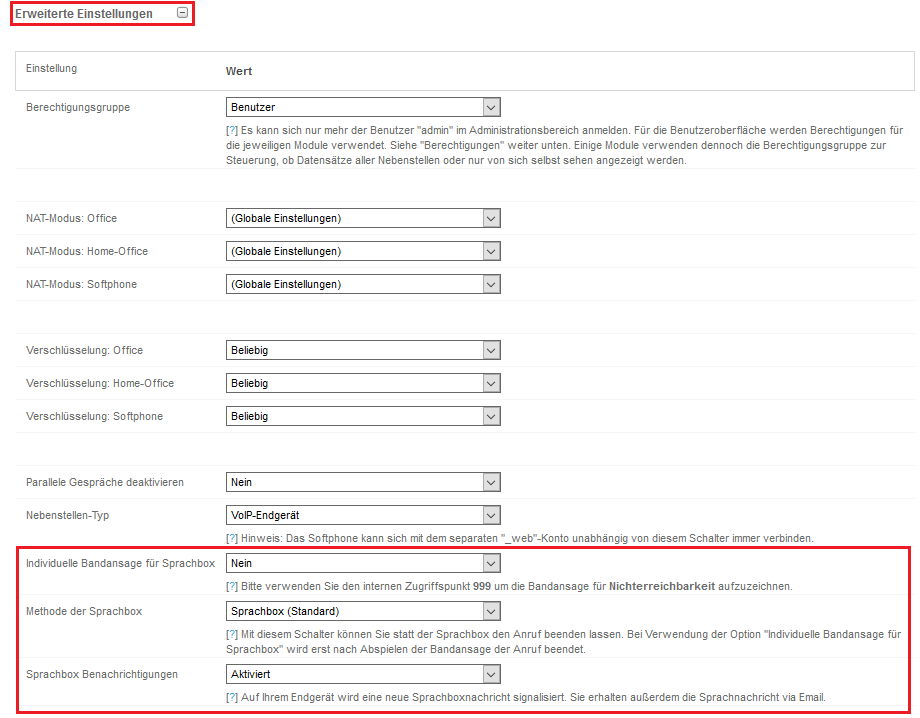
Task: Open NAT-Modus: Home-Office selection list
Action: tap(363, 251)
